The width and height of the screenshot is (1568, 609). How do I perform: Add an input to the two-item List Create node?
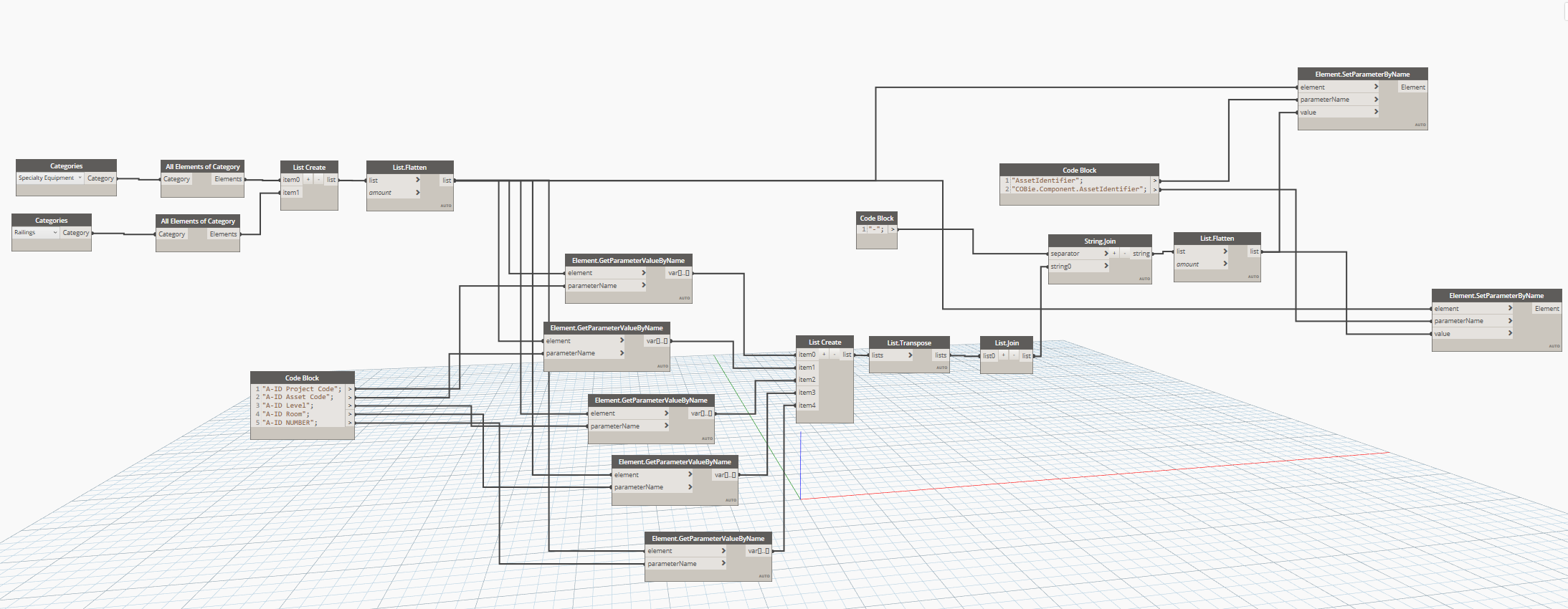point(308,180)
